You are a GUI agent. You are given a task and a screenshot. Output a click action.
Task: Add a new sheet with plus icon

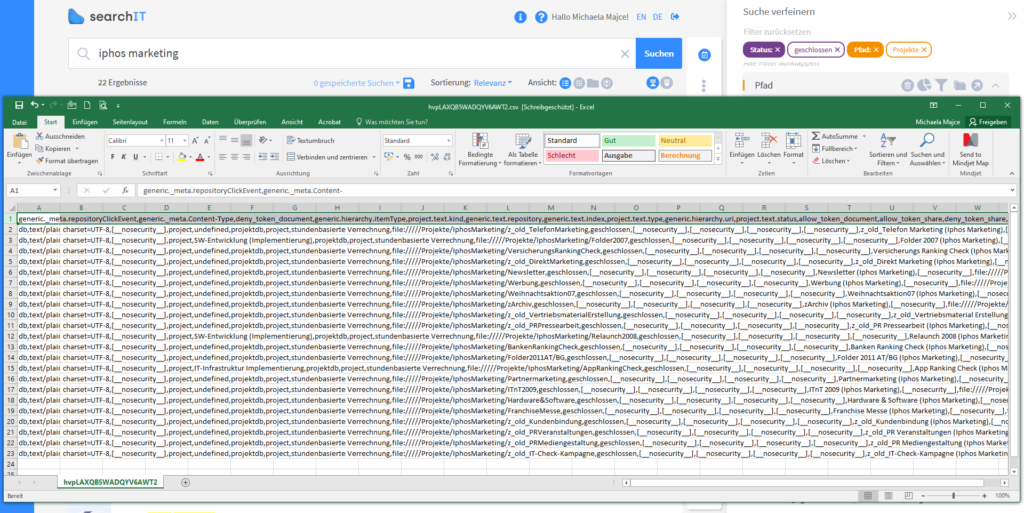pyautogui.click(x=185, y=482)
